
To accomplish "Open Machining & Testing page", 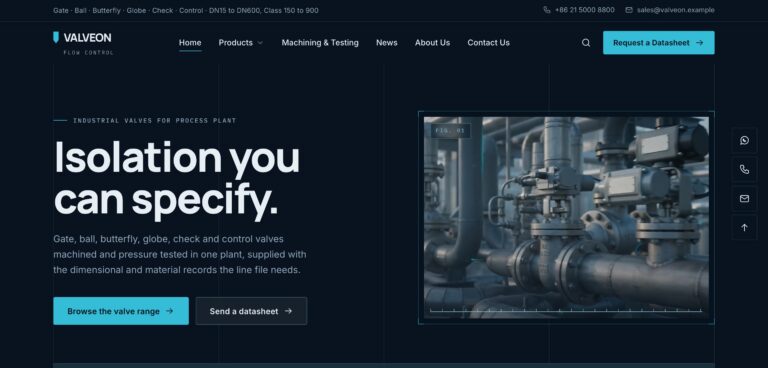I will [x=320, y=43].
